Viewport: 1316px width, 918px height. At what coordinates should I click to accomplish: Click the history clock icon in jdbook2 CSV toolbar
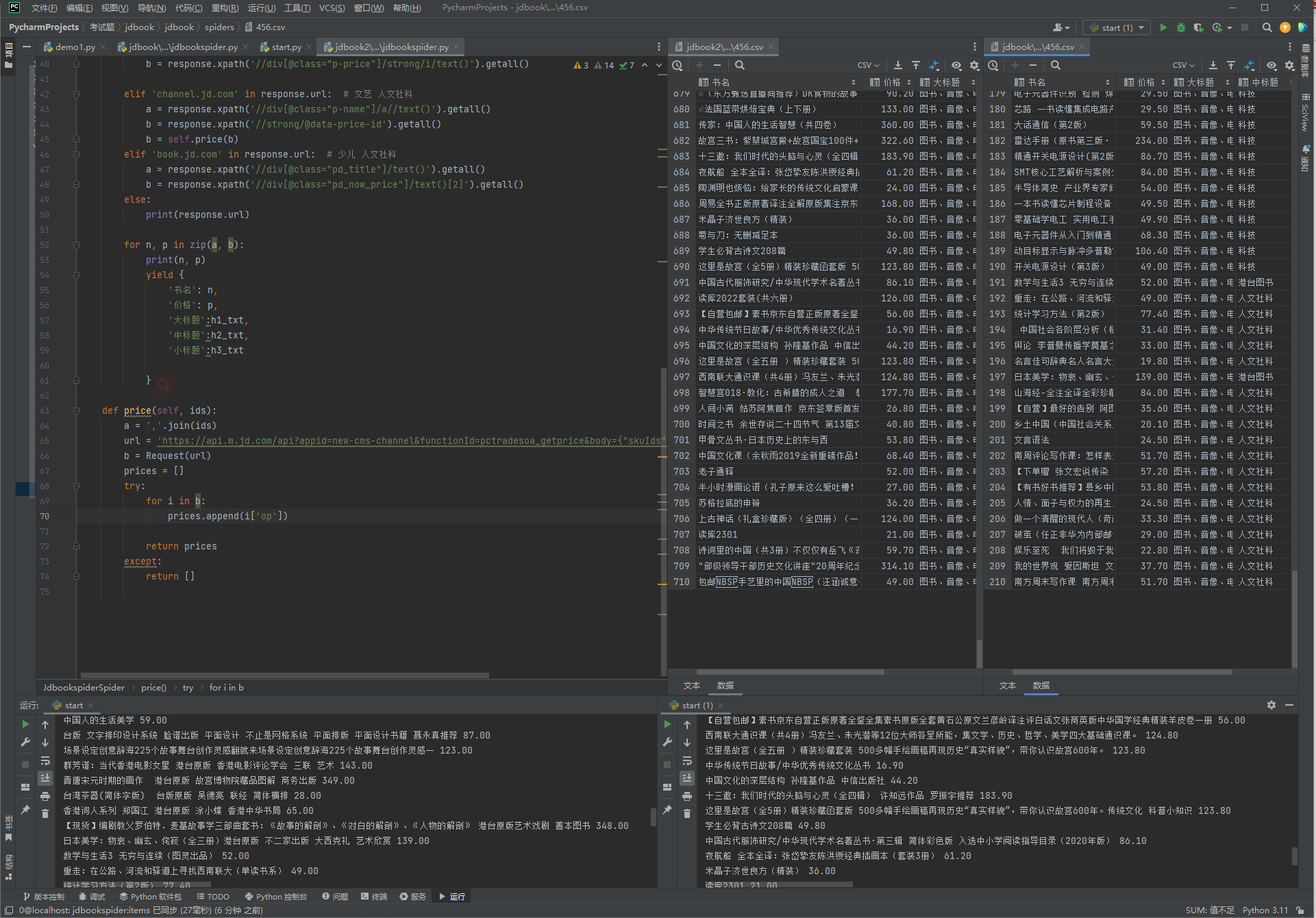coord(678,66)
